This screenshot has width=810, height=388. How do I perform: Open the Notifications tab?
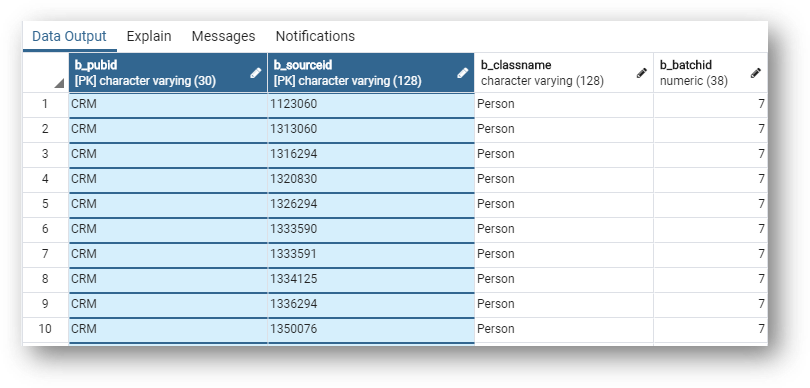(315, 36)
